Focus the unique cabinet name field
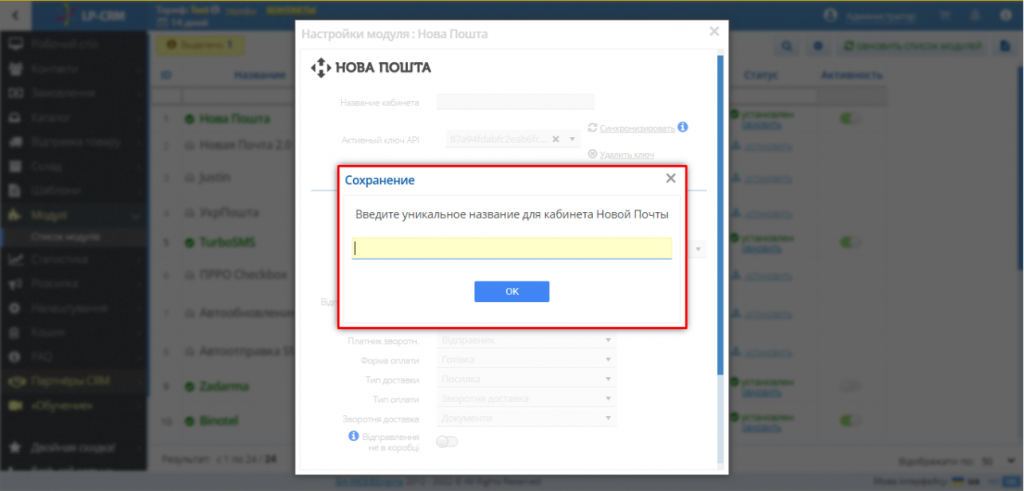The height and width of the screenshot is (491, 1024). pos(511,248)
